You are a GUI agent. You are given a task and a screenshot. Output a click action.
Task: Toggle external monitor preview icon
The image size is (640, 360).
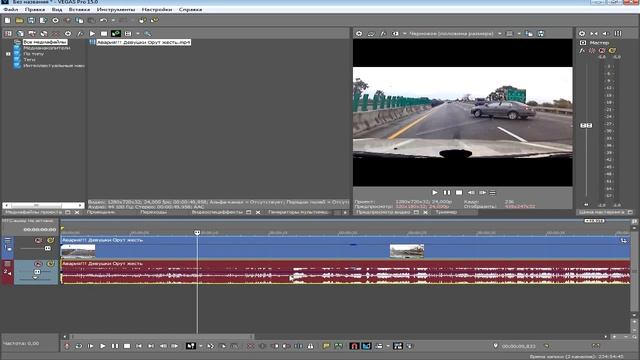pos(371,33)
